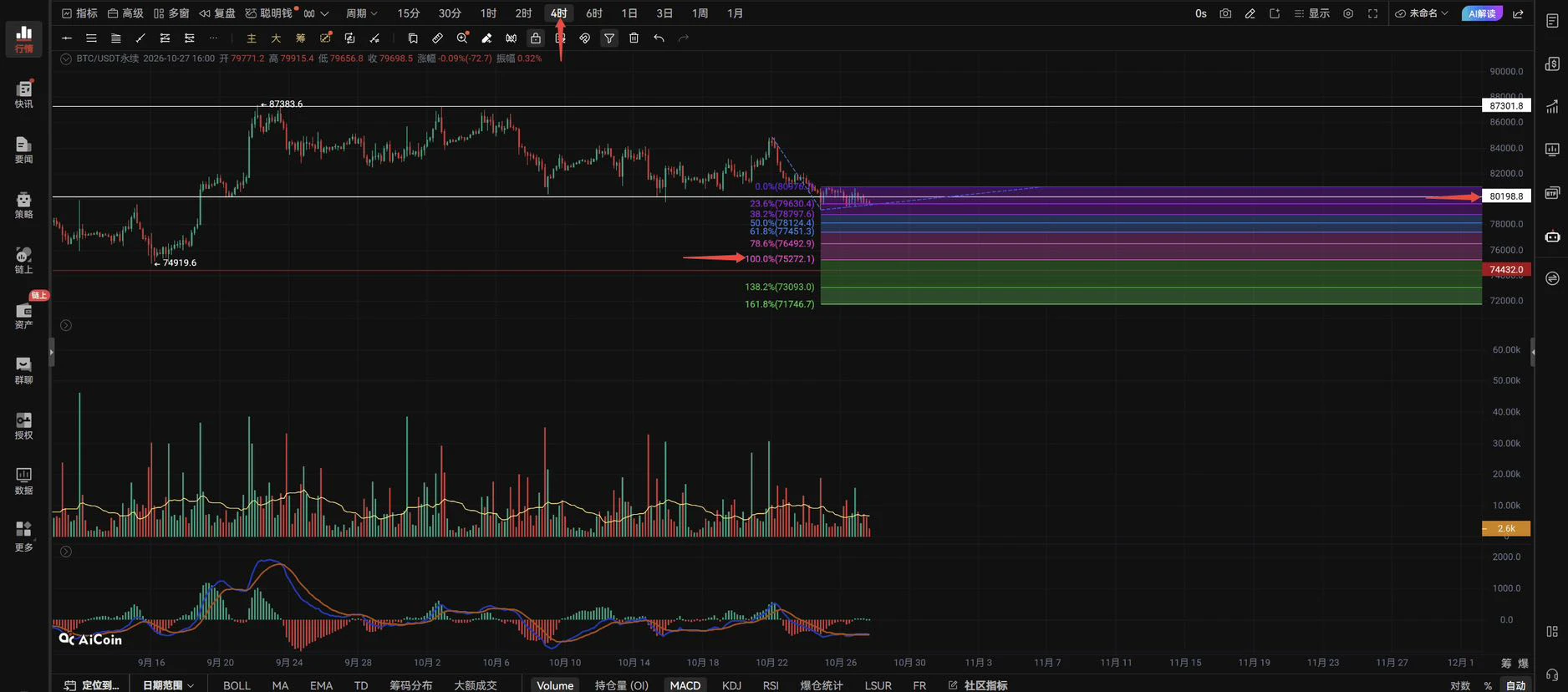This screenshot has width=1568, height=692.
Task: Toggle the 筹 chip distribution indicator
Action: click(300, 38)
